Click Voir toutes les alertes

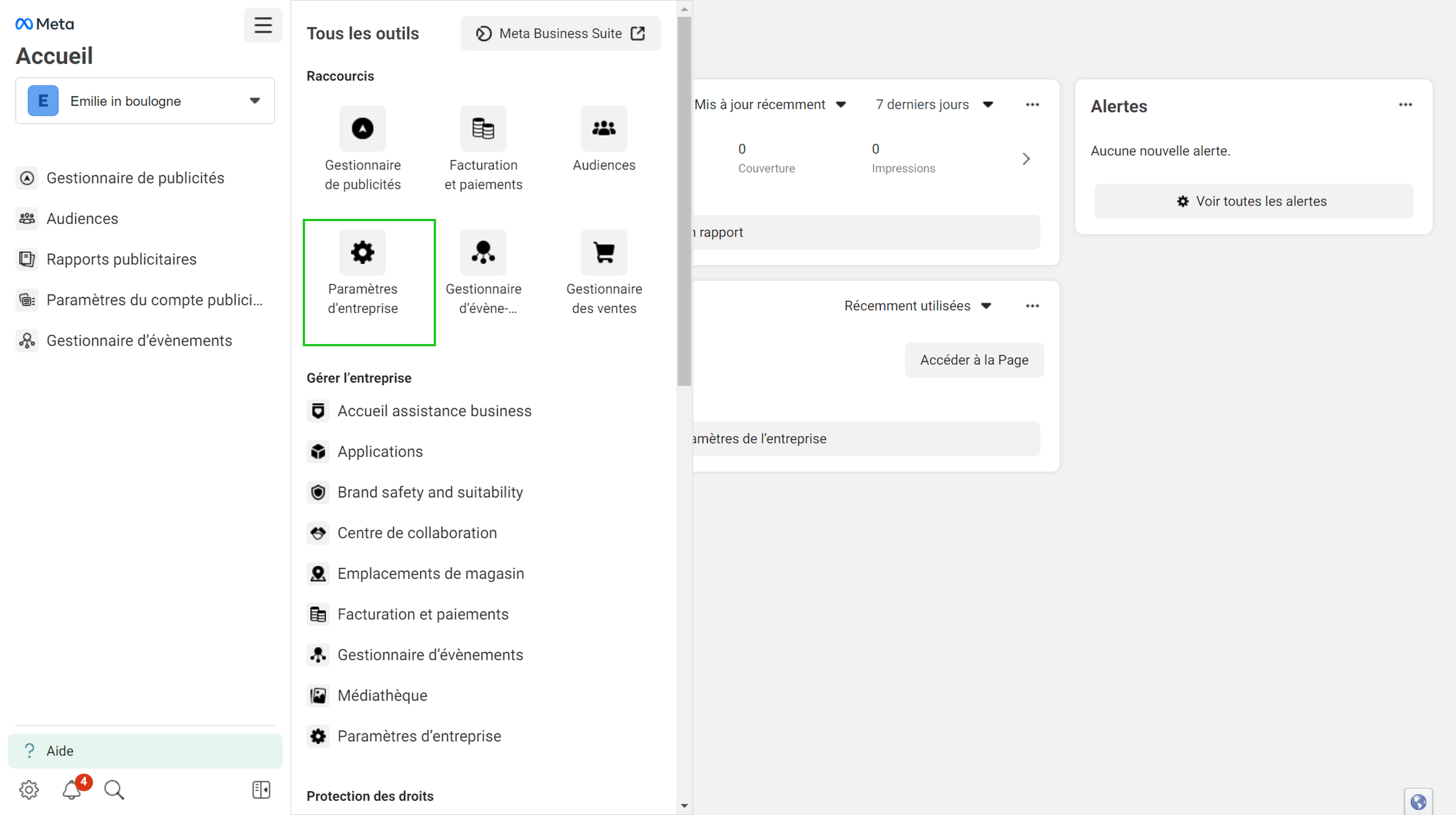(1253, 201)
